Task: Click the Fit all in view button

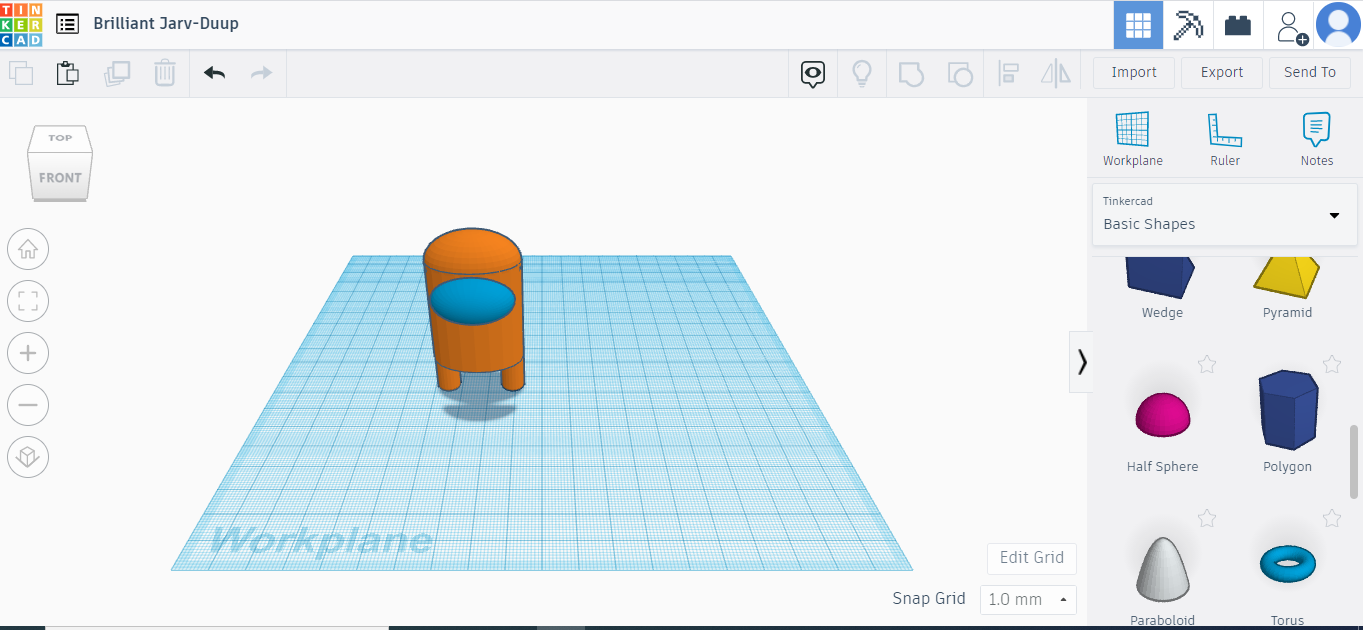Action: [28, 301]
